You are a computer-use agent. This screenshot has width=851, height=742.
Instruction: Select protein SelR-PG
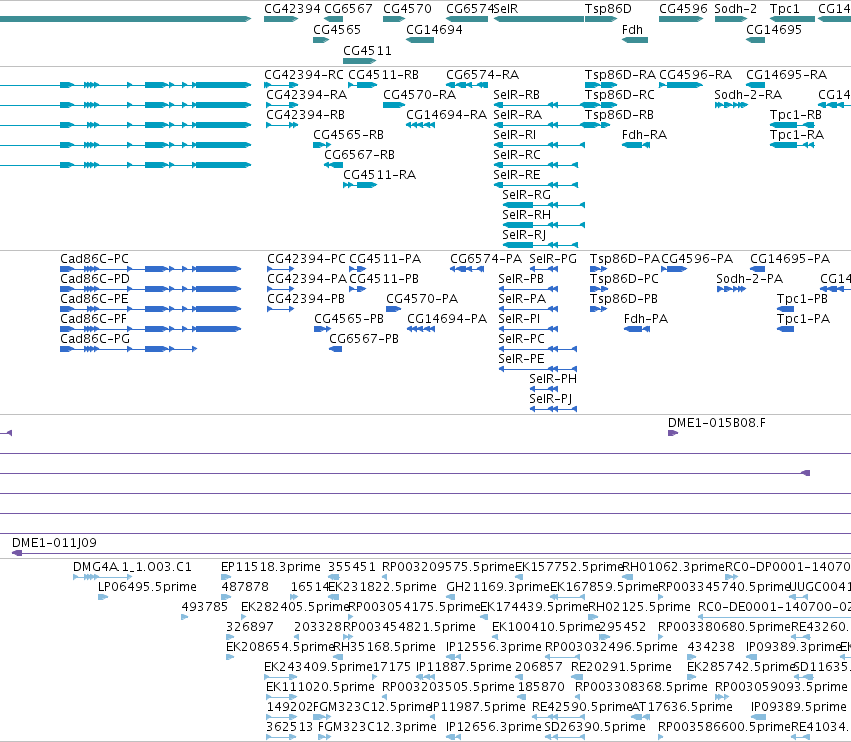click(x=544, y=269)
